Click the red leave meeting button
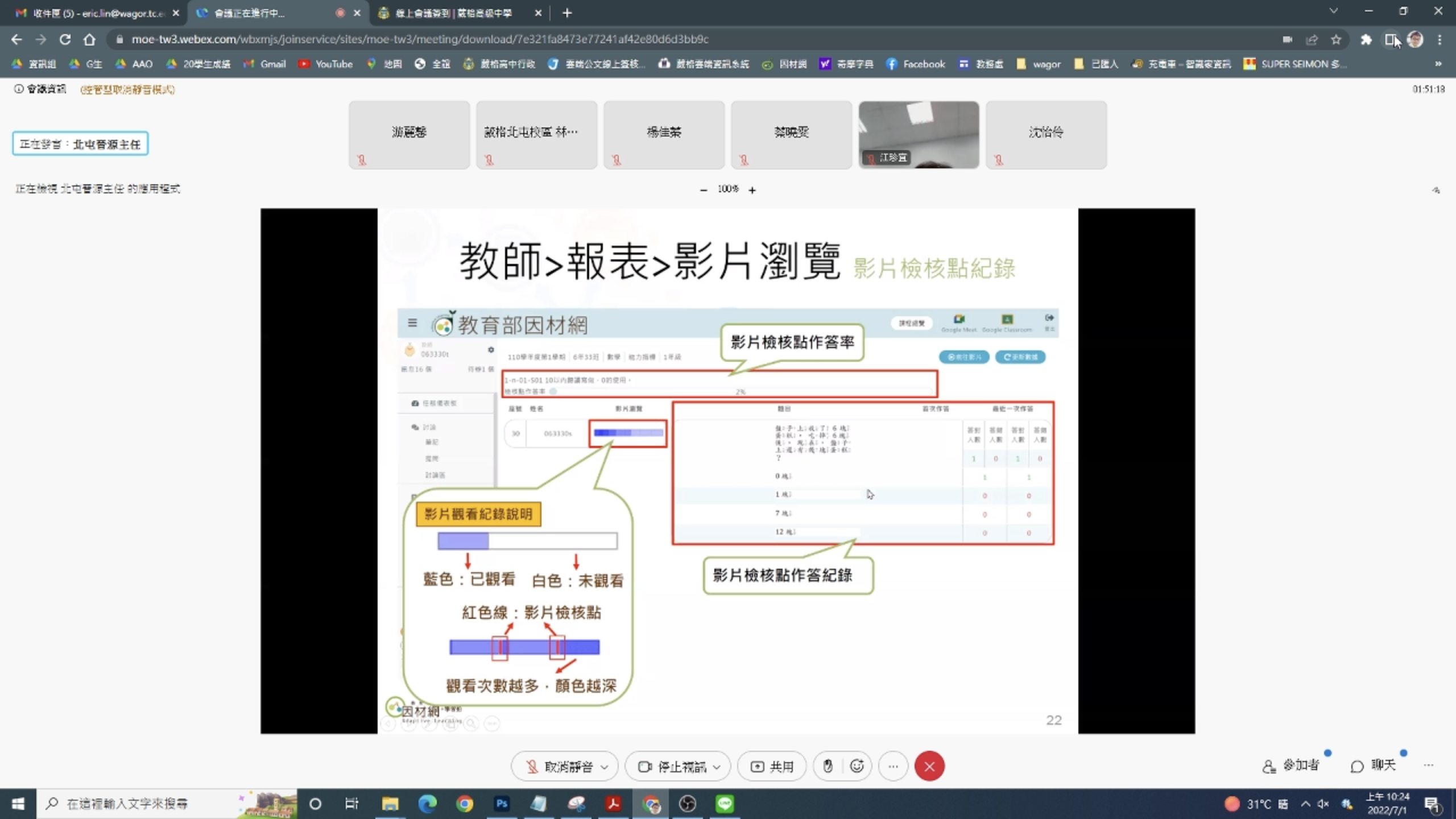The image size is (1456, 819). tap(929, 766)
